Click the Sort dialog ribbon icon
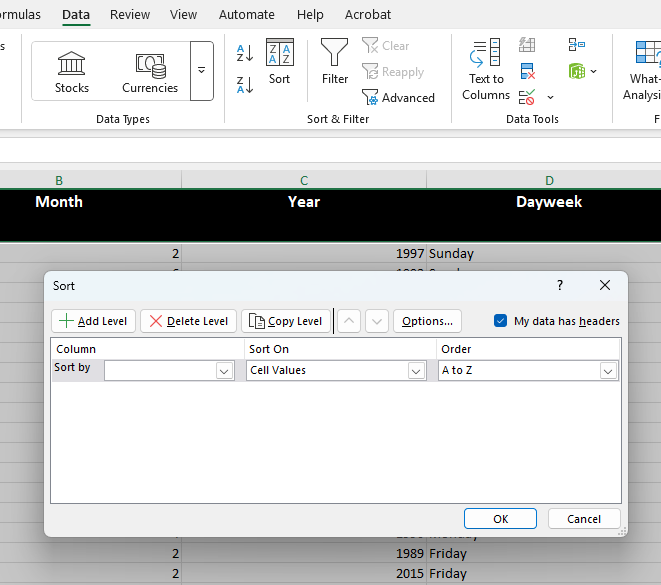The image size is (661, 585). coord(279,61)
